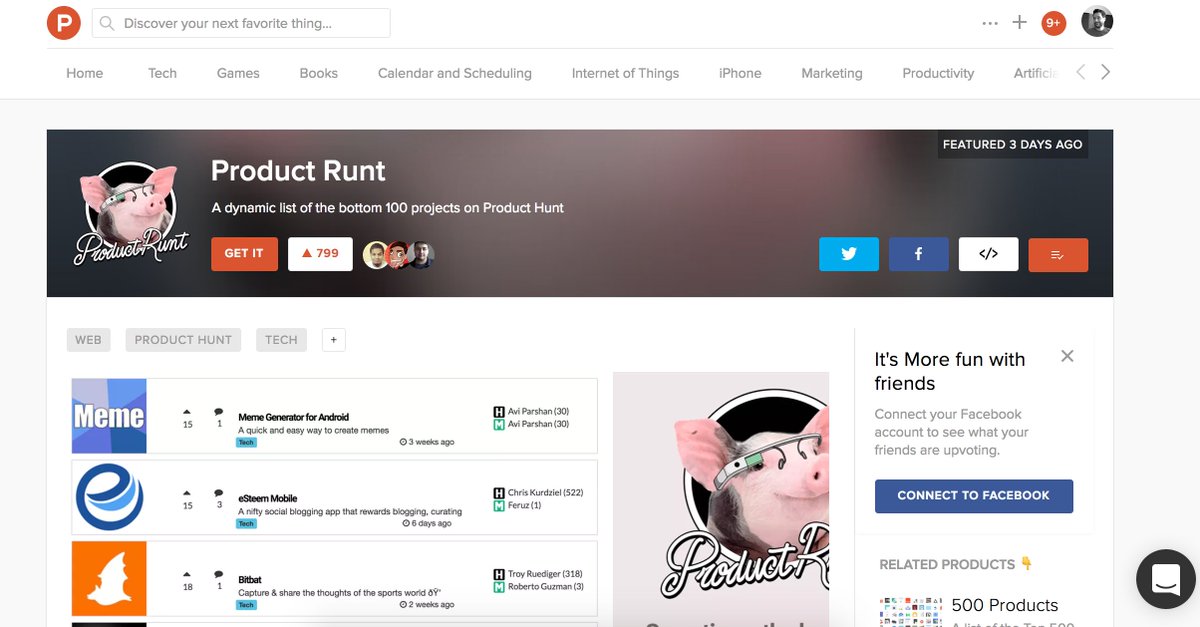The height and width of the screenshot is (627, 1200).
Task: Go to the Home tab
Action: [85, 73]
